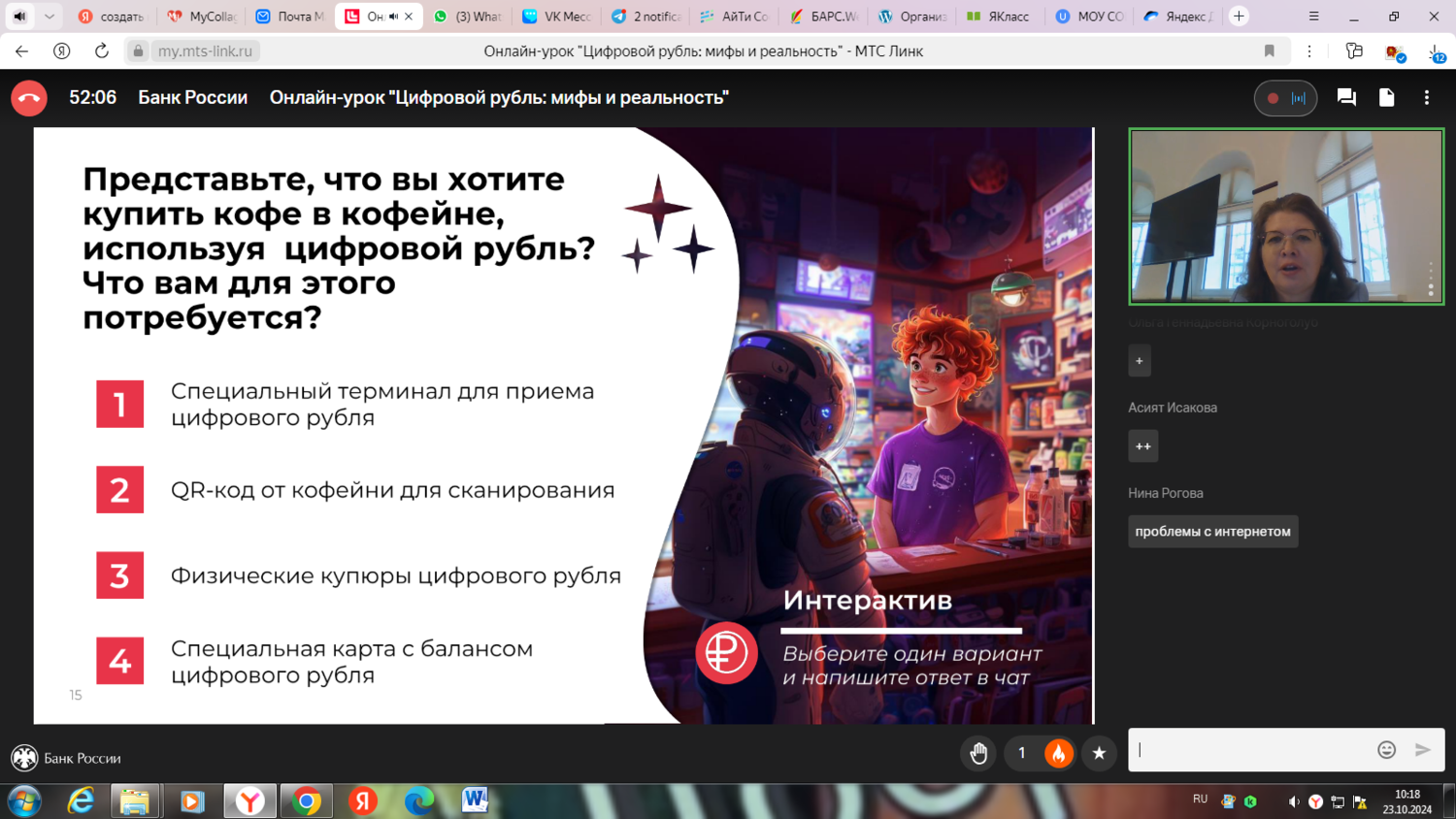
Task: Mute the active tab's audio icon
Action: [x=393, y=16]
